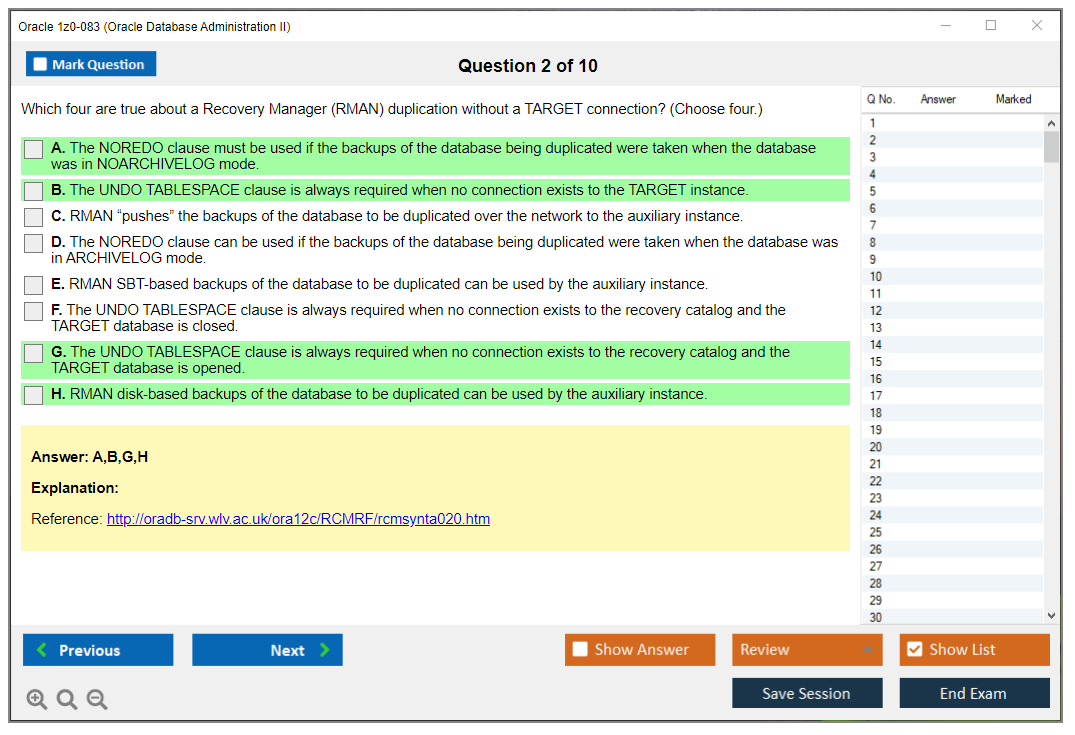The image size is (1075, 735).
Task: Check answer option A about NOREDO clause
Action: click(x=32, y=147)
